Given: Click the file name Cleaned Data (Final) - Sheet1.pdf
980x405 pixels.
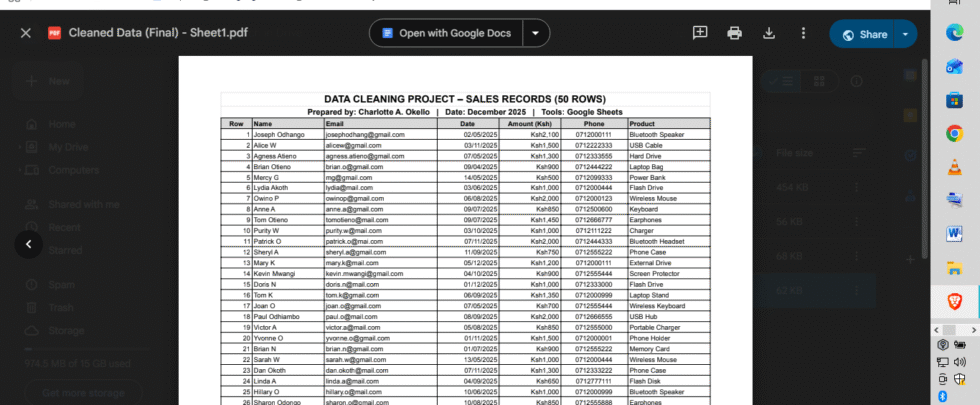Looking at the screenshot, I should point(158,33).
